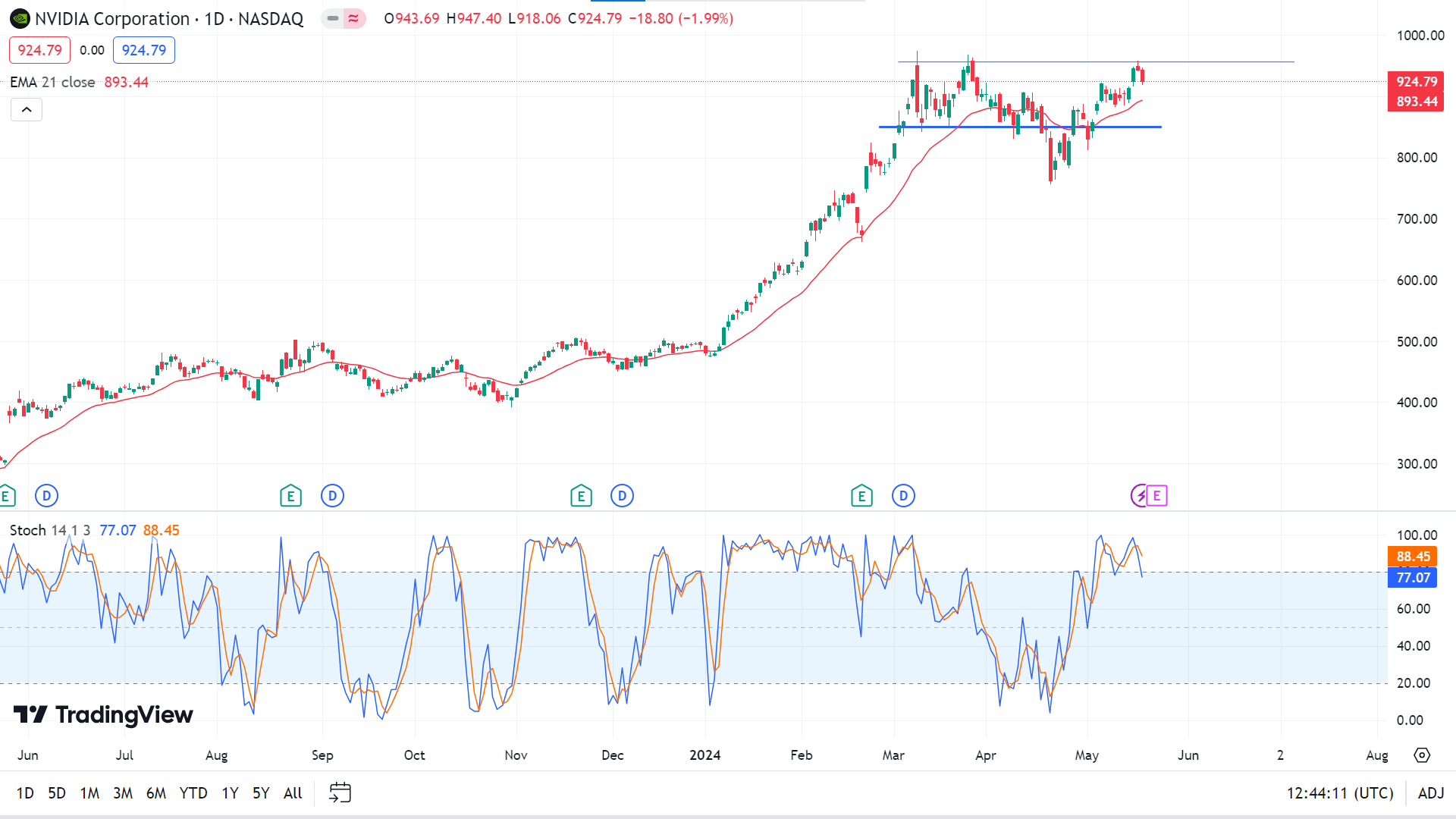Click the 1000.00 price axis label

[x=1420, y=35]
